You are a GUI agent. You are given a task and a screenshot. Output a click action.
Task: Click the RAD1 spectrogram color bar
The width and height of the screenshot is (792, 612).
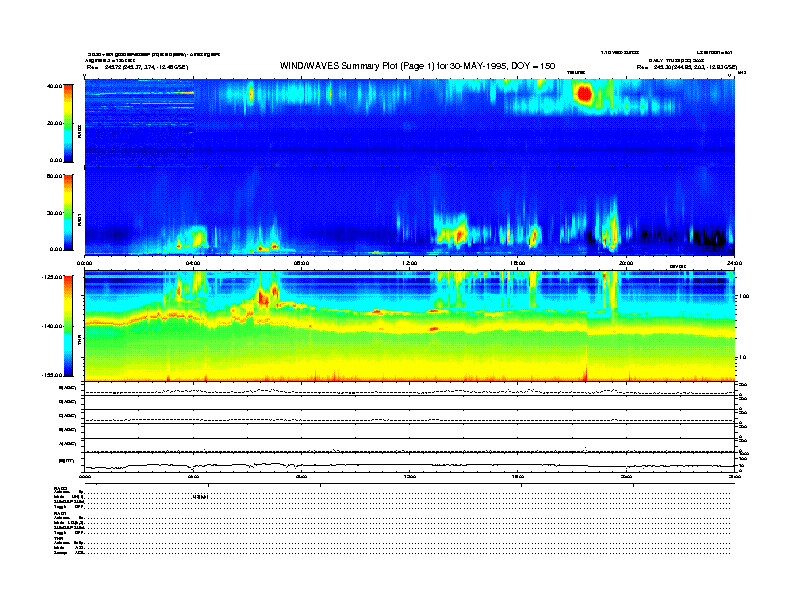68,212
